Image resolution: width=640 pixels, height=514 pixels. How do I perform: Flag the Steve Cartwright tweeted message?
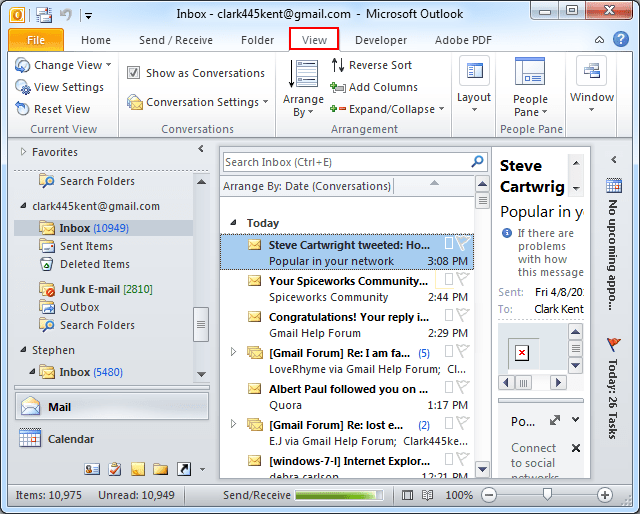pyautogui.click(x=463, y=243)
